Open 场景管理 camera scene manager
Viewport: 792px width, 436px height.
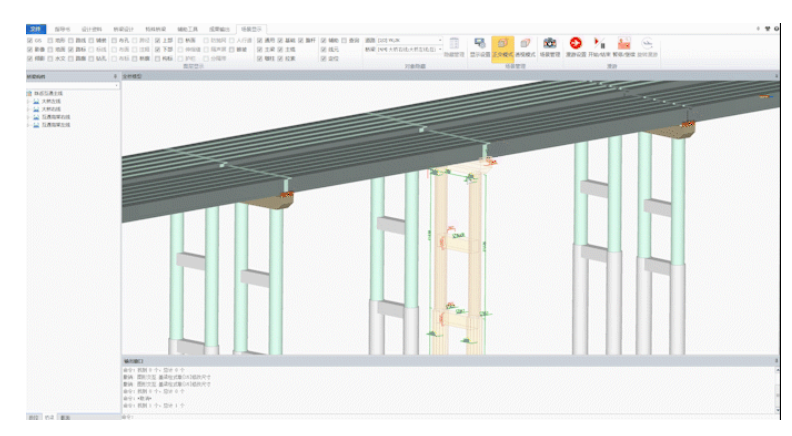point(550,47)
